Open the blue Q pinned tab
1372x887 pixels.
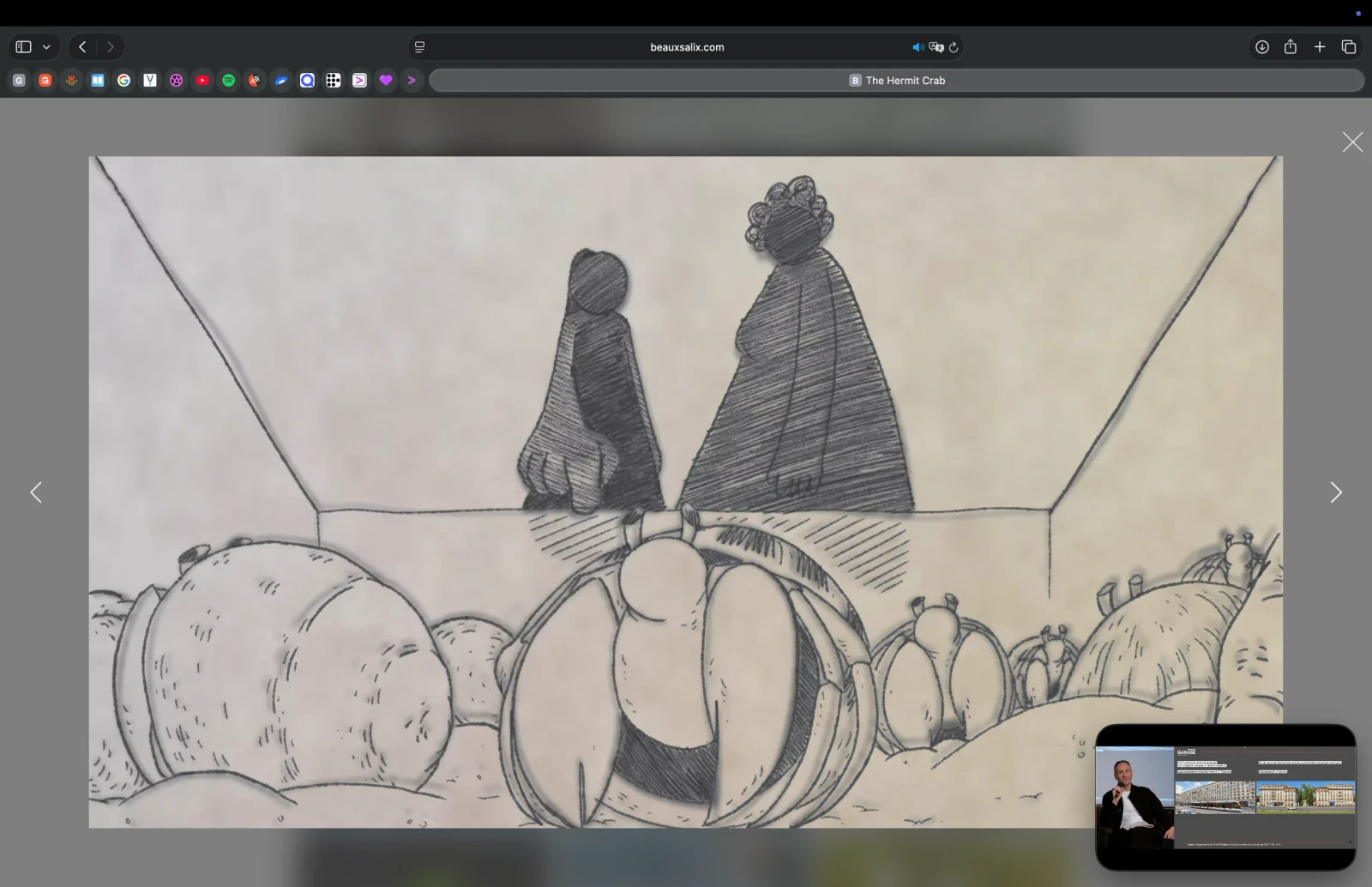coord(307,81)
